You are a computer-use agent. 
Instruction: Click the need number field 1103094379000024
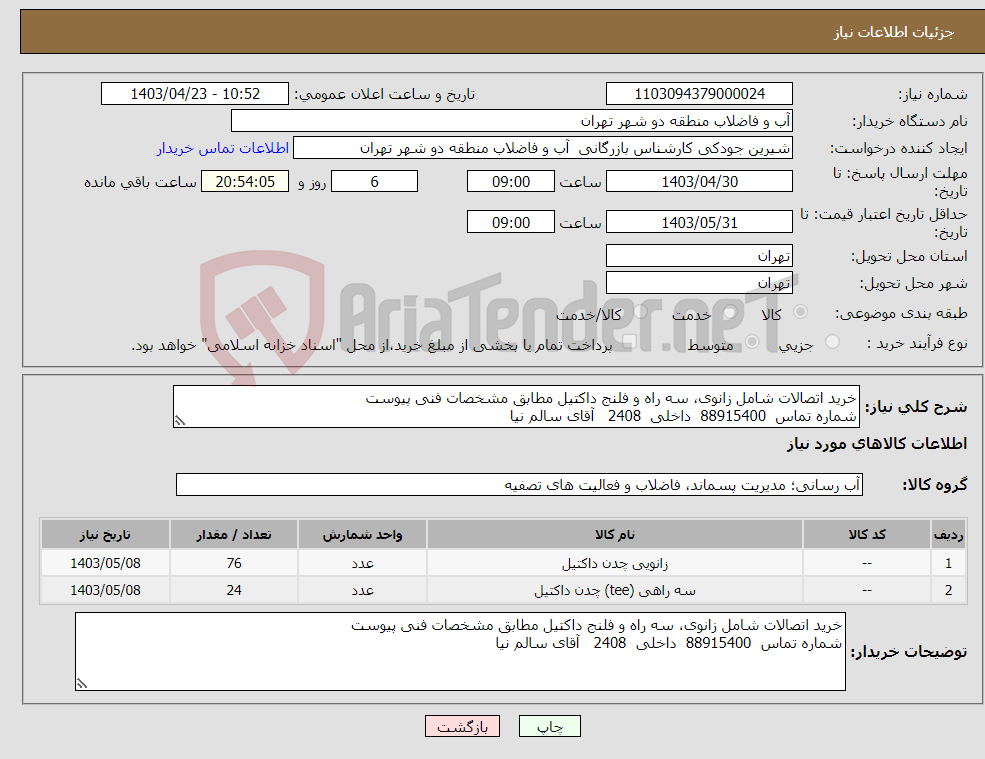click(x=699, y=94)
